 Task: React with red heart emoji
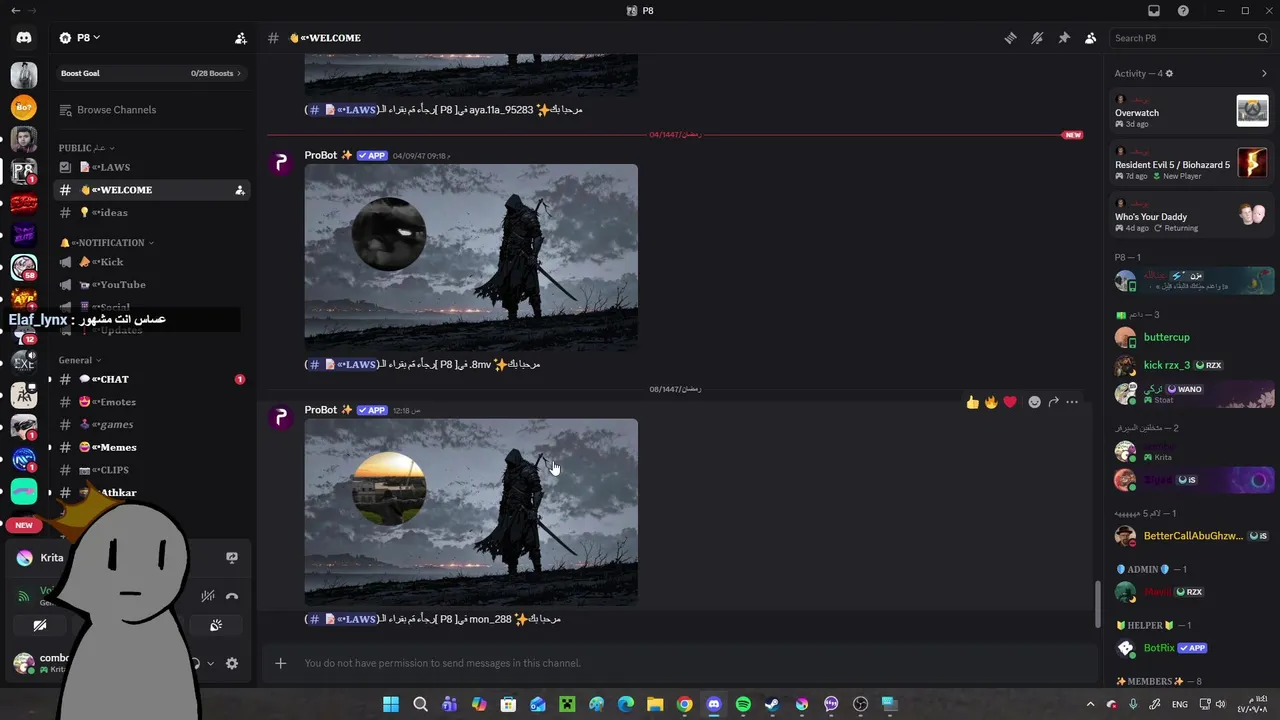1010,402
